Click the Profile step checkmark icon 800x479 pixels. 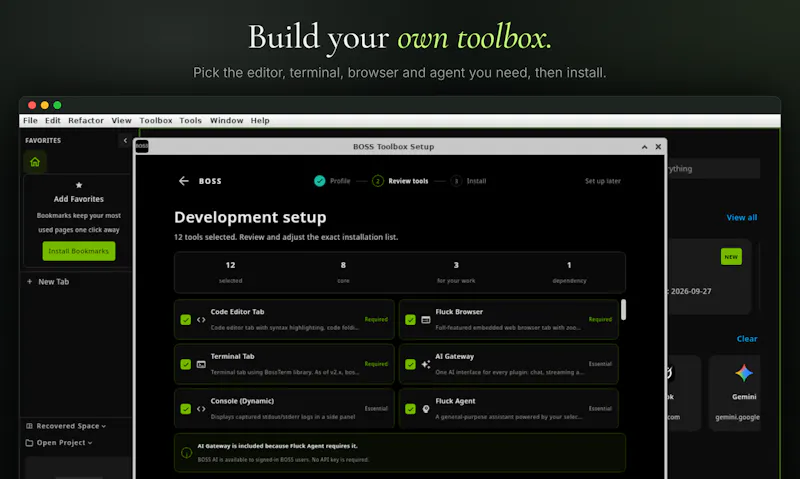tap(319, 181)
